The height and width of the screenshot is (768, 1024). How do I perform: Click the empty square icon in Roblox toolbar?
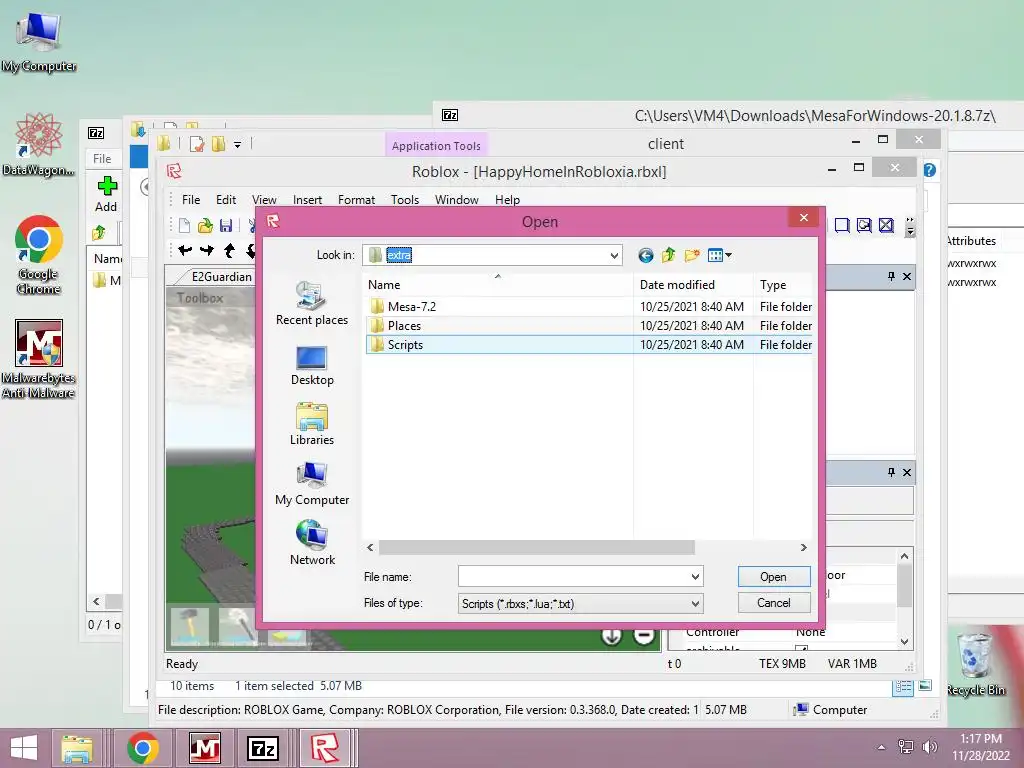click(x=842, y=226)
